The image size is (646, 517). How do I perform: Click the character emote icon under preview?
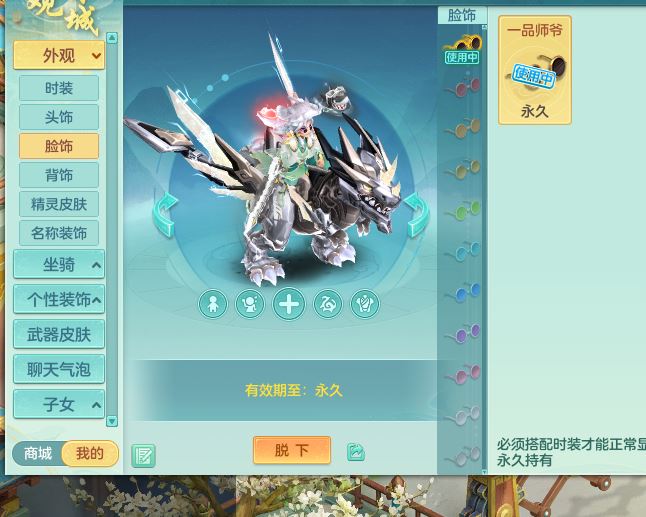[x=250, y=304]
